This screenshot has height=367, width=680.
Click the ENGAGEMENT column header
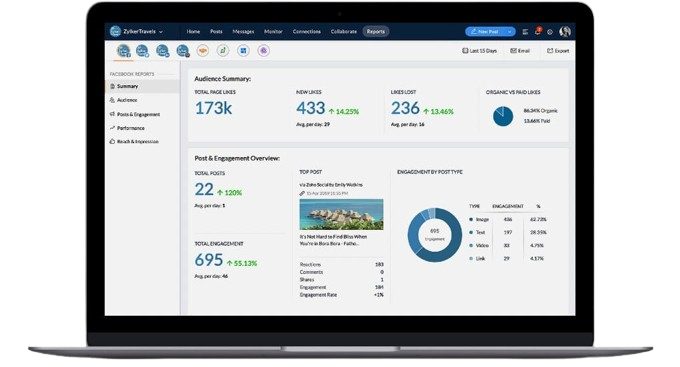508,206
